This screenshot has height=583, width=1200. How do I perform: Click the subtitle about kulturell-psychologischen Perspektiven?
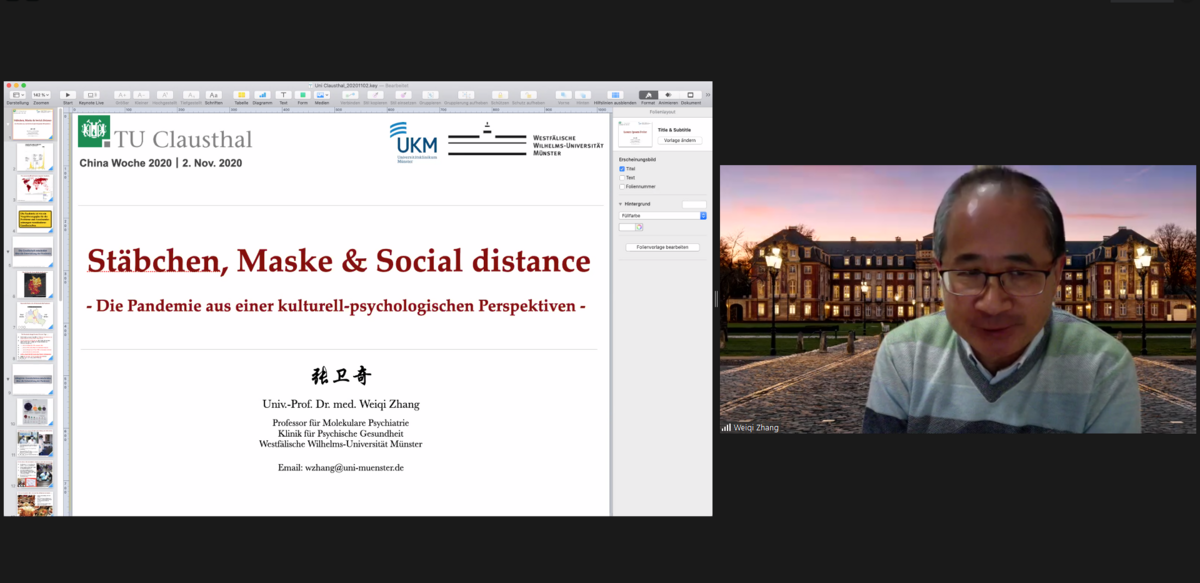[x=336, y=306]
